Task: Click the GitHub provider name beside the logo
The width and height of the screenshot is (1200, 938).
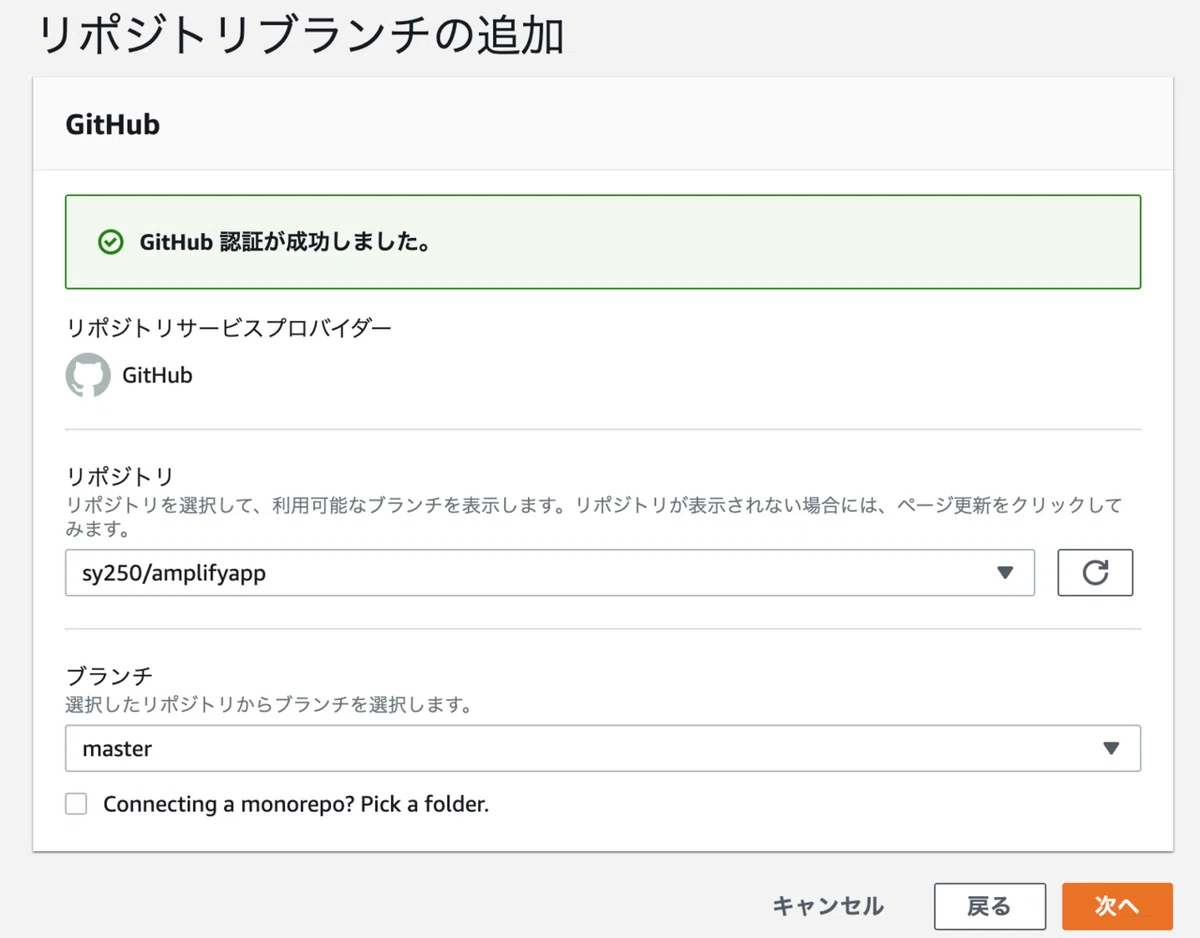Action: point(157,376)
